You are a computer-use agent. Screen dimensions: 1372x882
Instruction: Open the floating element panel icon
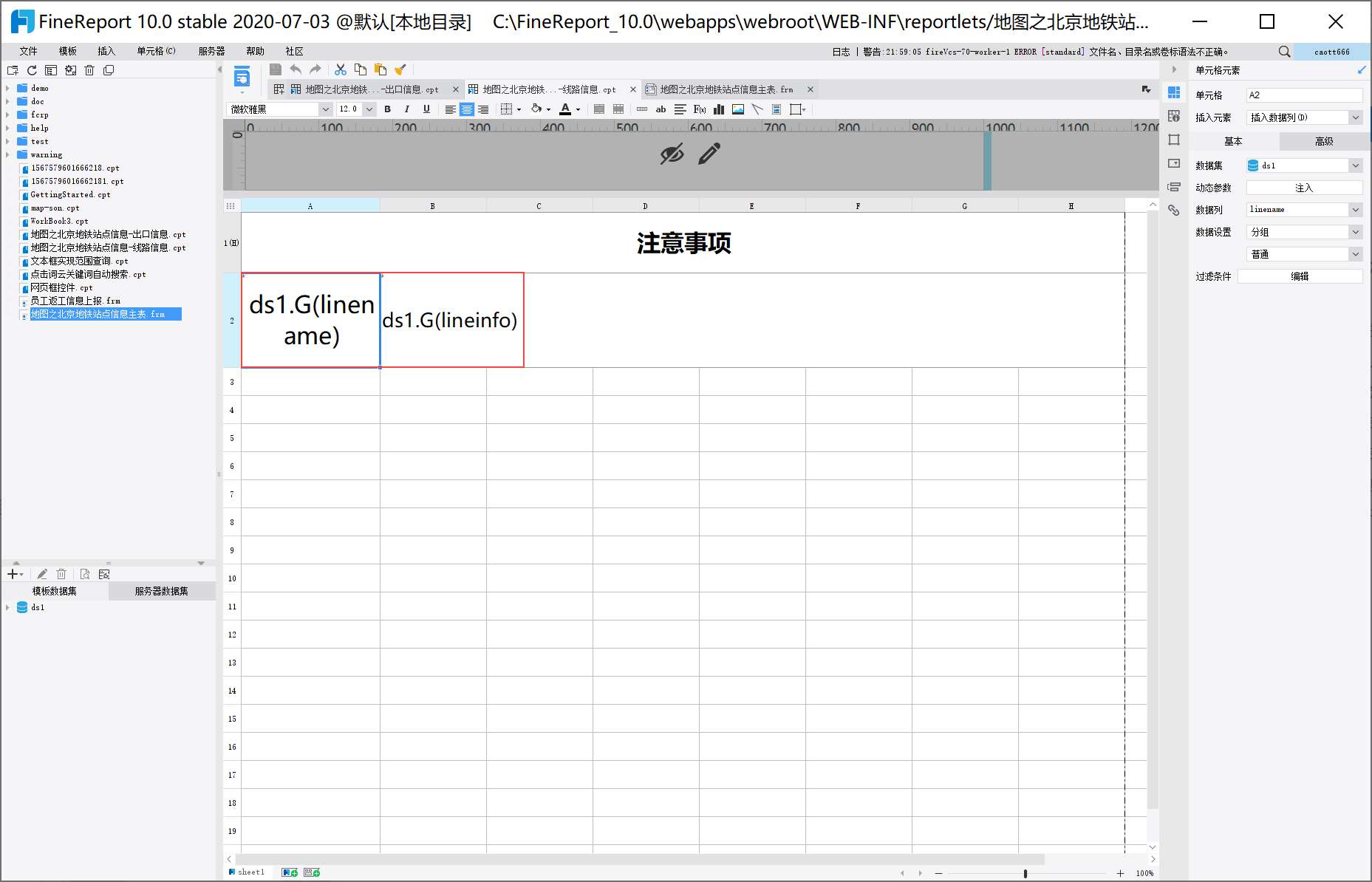click(1174, 140)
